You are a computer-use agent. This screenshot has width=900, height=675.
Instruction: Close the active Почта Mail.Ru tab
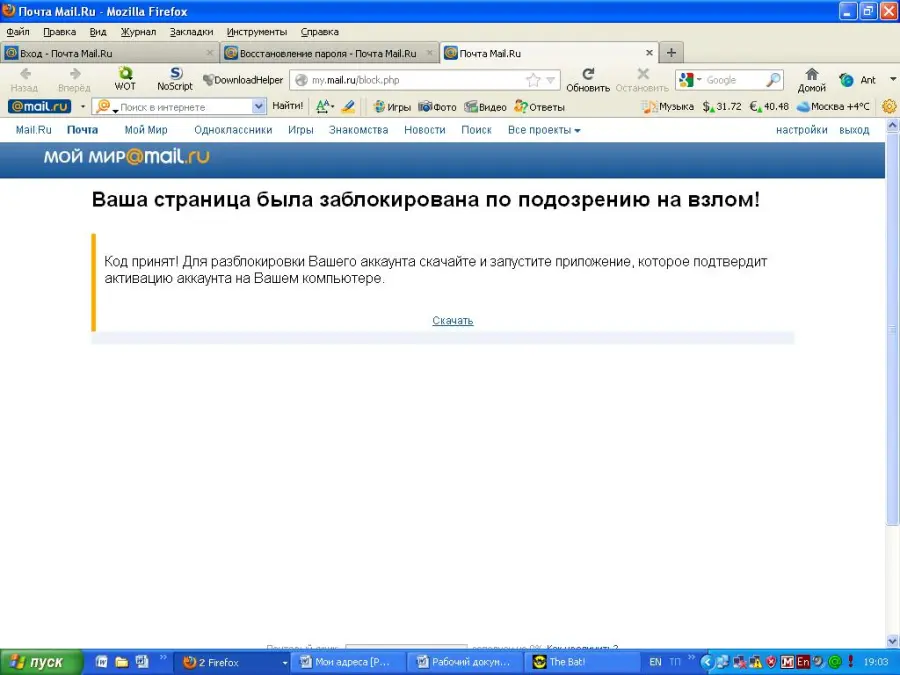(649, 53)
